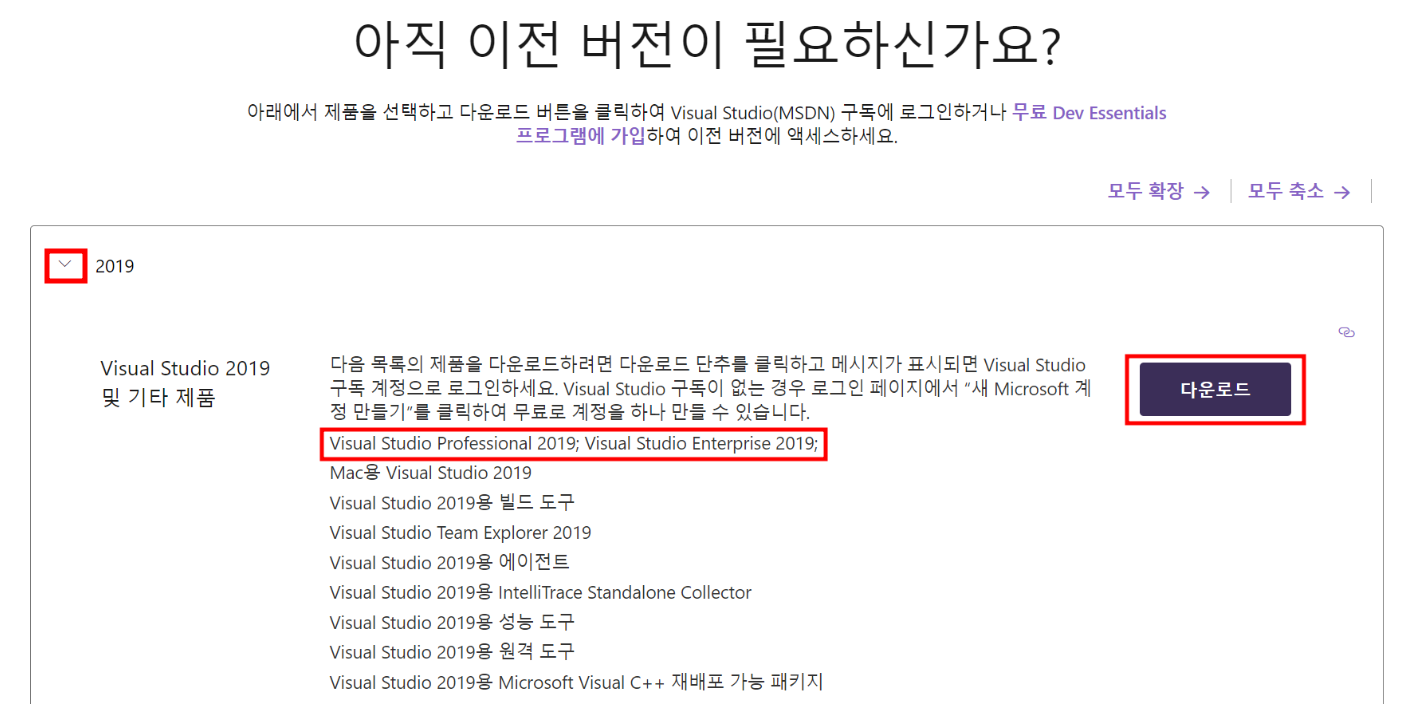Select Visual Studio 2019용 성능 도구 item
1407x704 pixels.
pos(452,623)
